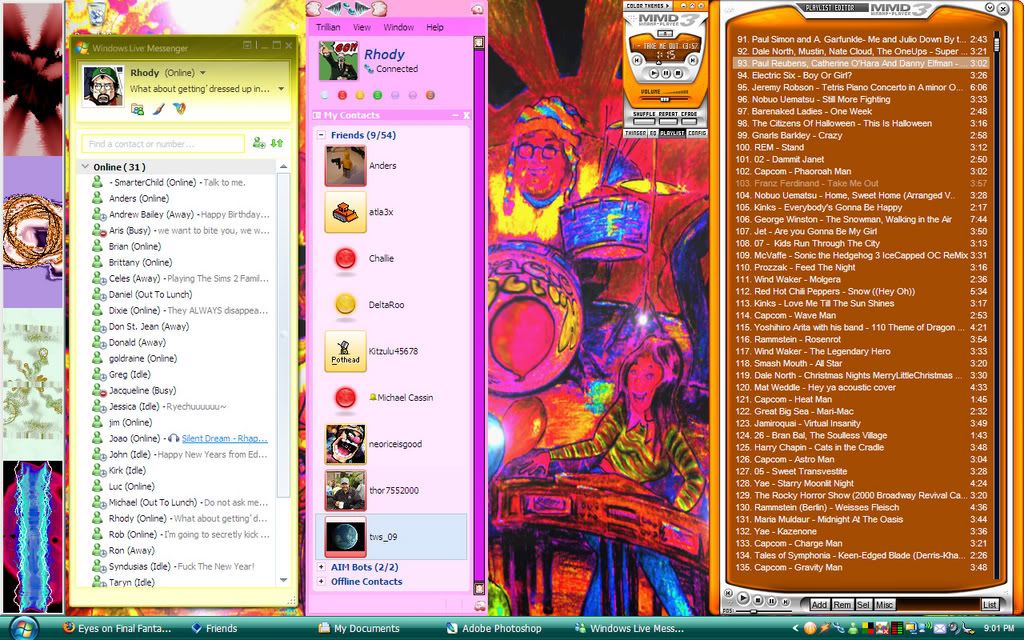Viewport: 1024px width, 640px height.
Task: Open Config in MMD3 player
Action: point(697,133)
